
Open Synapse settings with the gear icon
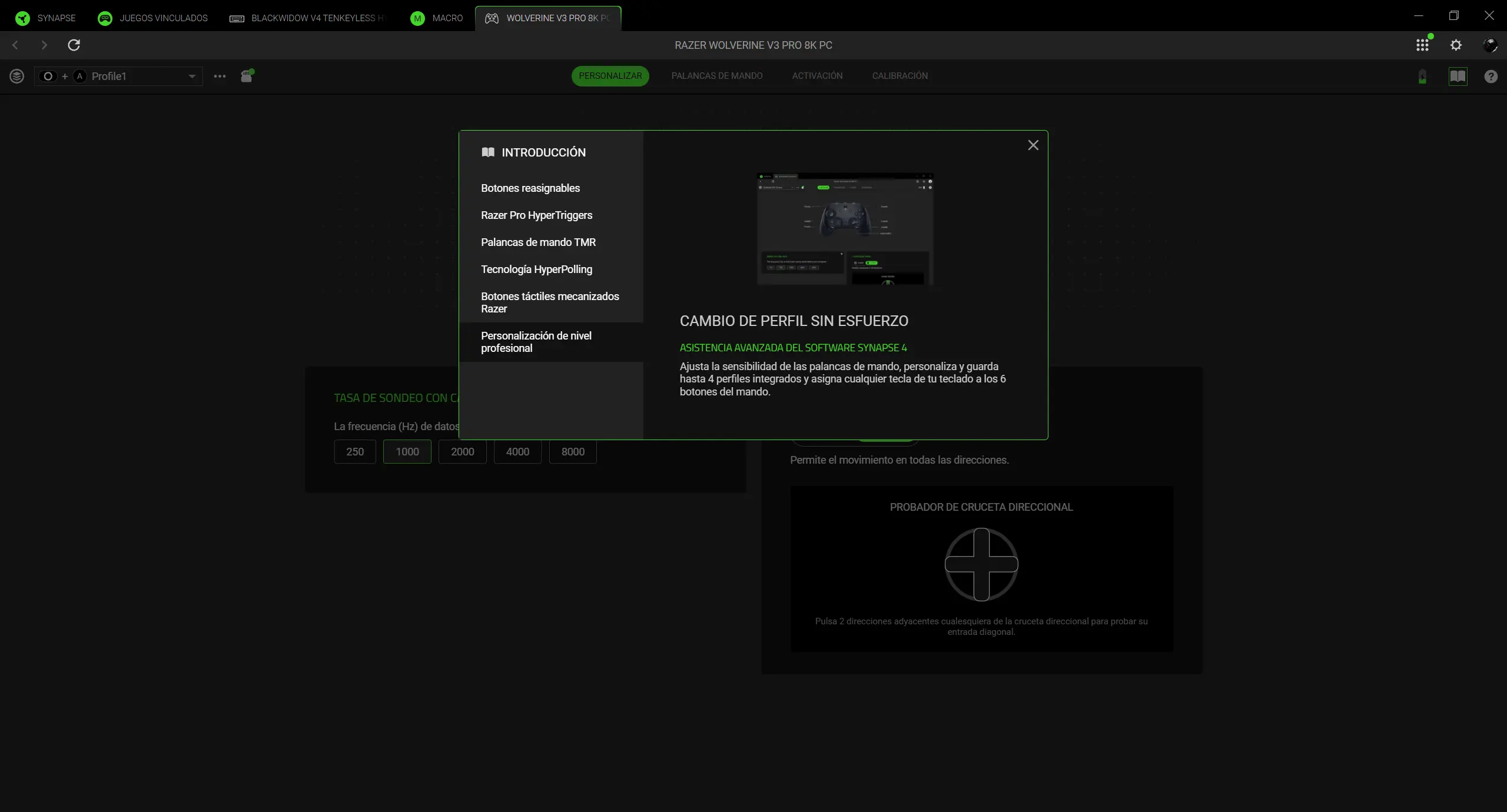tap(1456, 45)
